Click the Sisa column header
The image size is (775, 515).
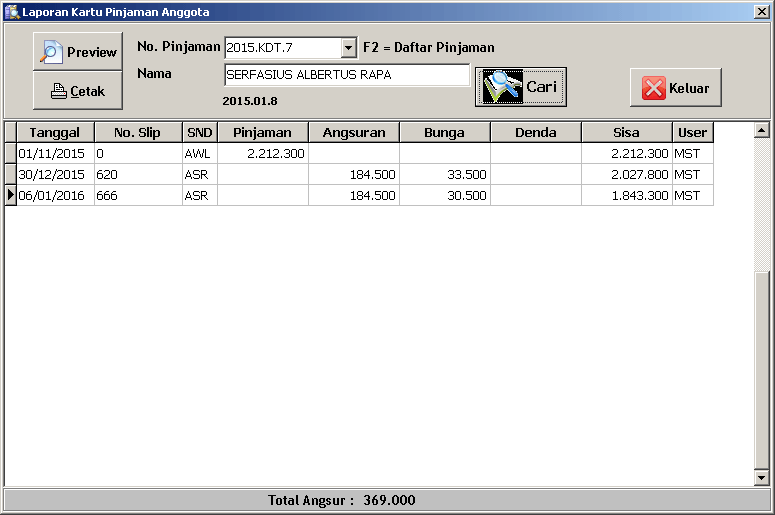click(627, 132)
